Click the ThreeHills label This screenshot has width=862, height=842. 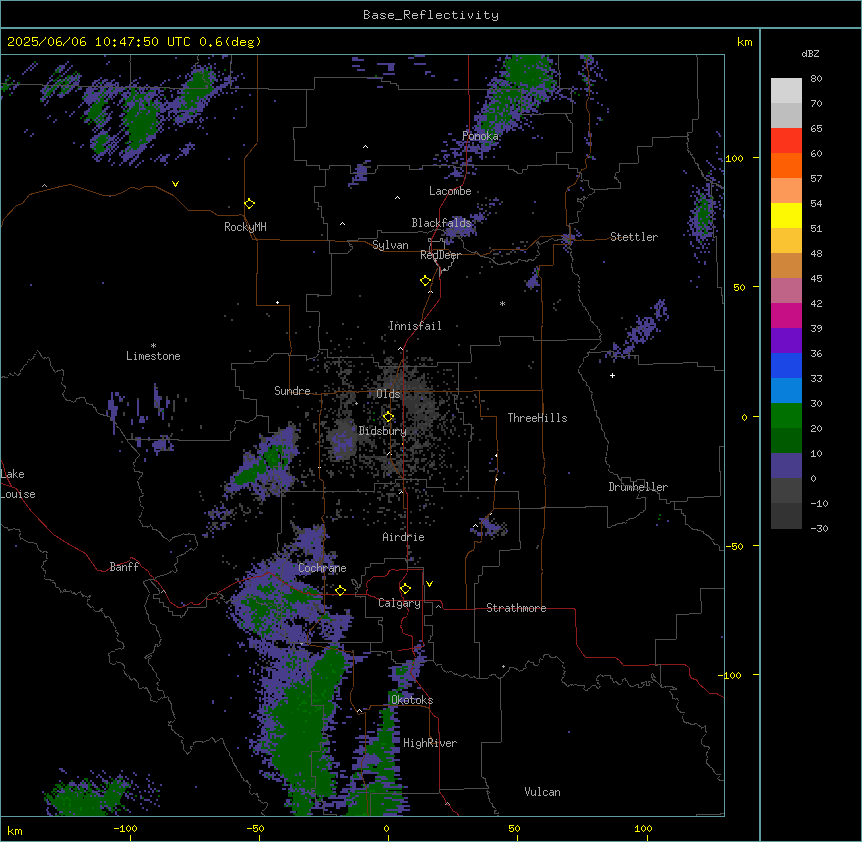click(538, 418)
